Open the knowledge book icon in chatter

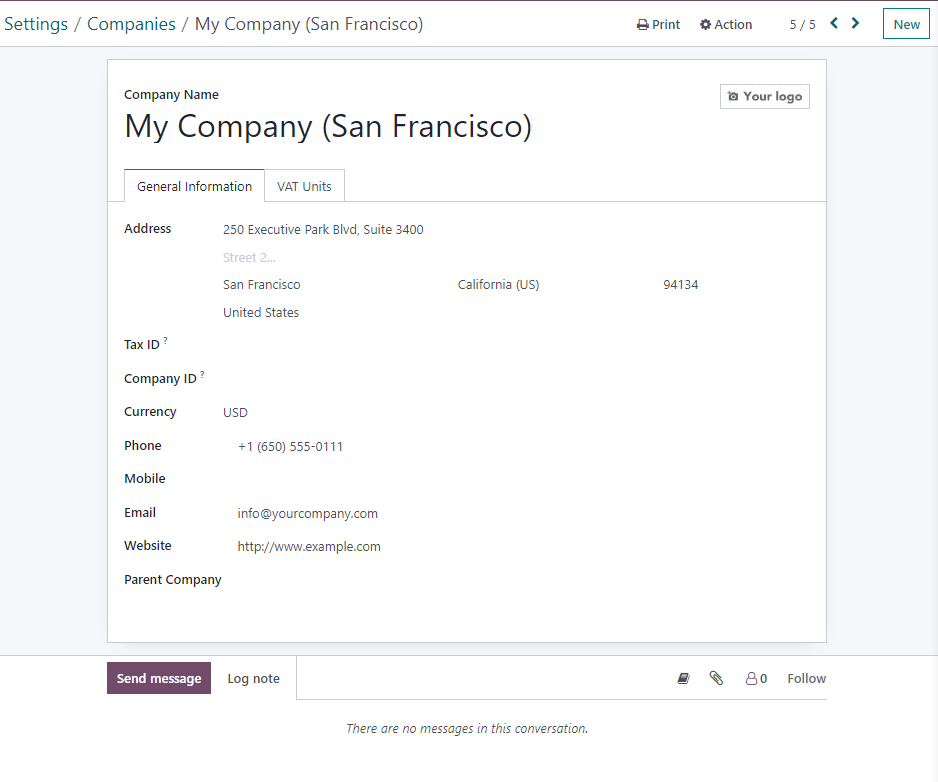[x=683, y=678]
